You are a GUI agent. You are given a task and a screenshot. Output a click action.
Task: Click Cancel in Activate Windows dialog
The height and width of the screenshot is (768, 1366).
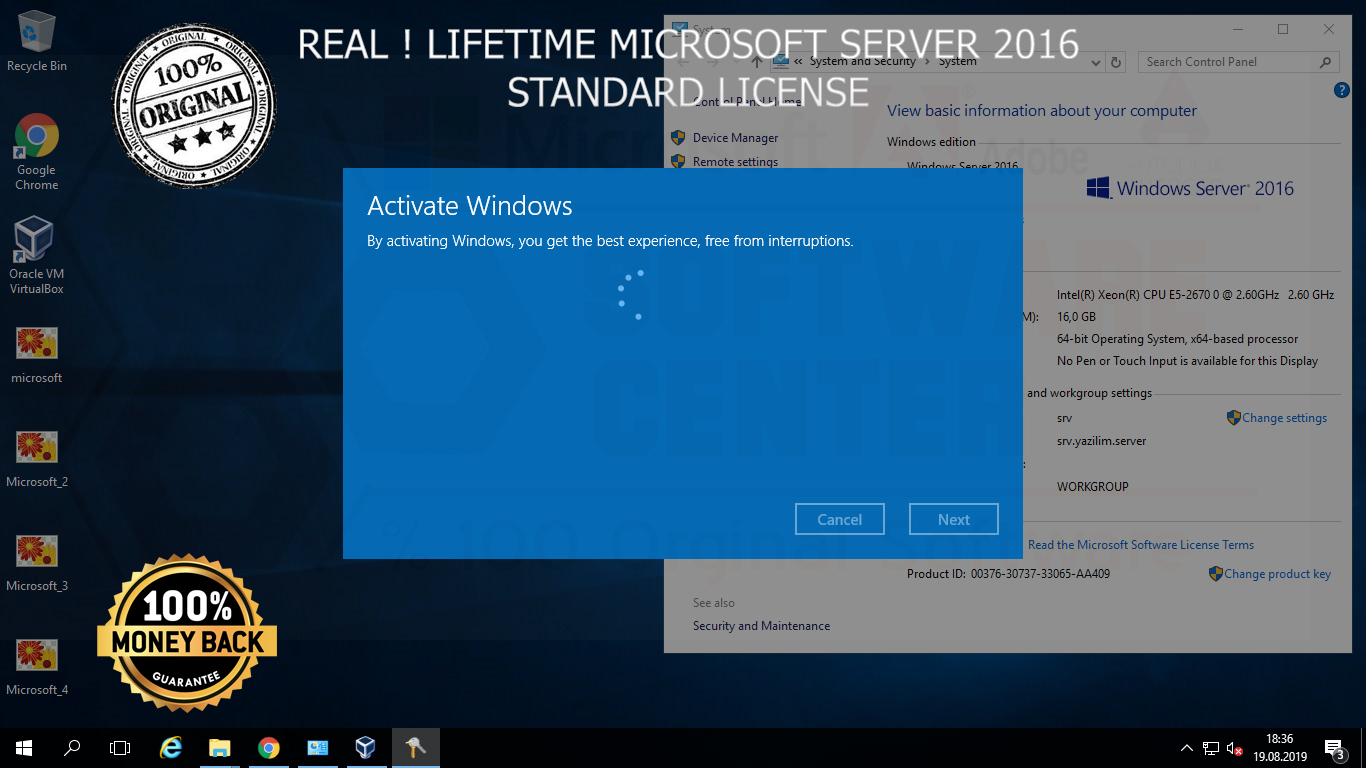pyautogui.click(x=840, y=519)
